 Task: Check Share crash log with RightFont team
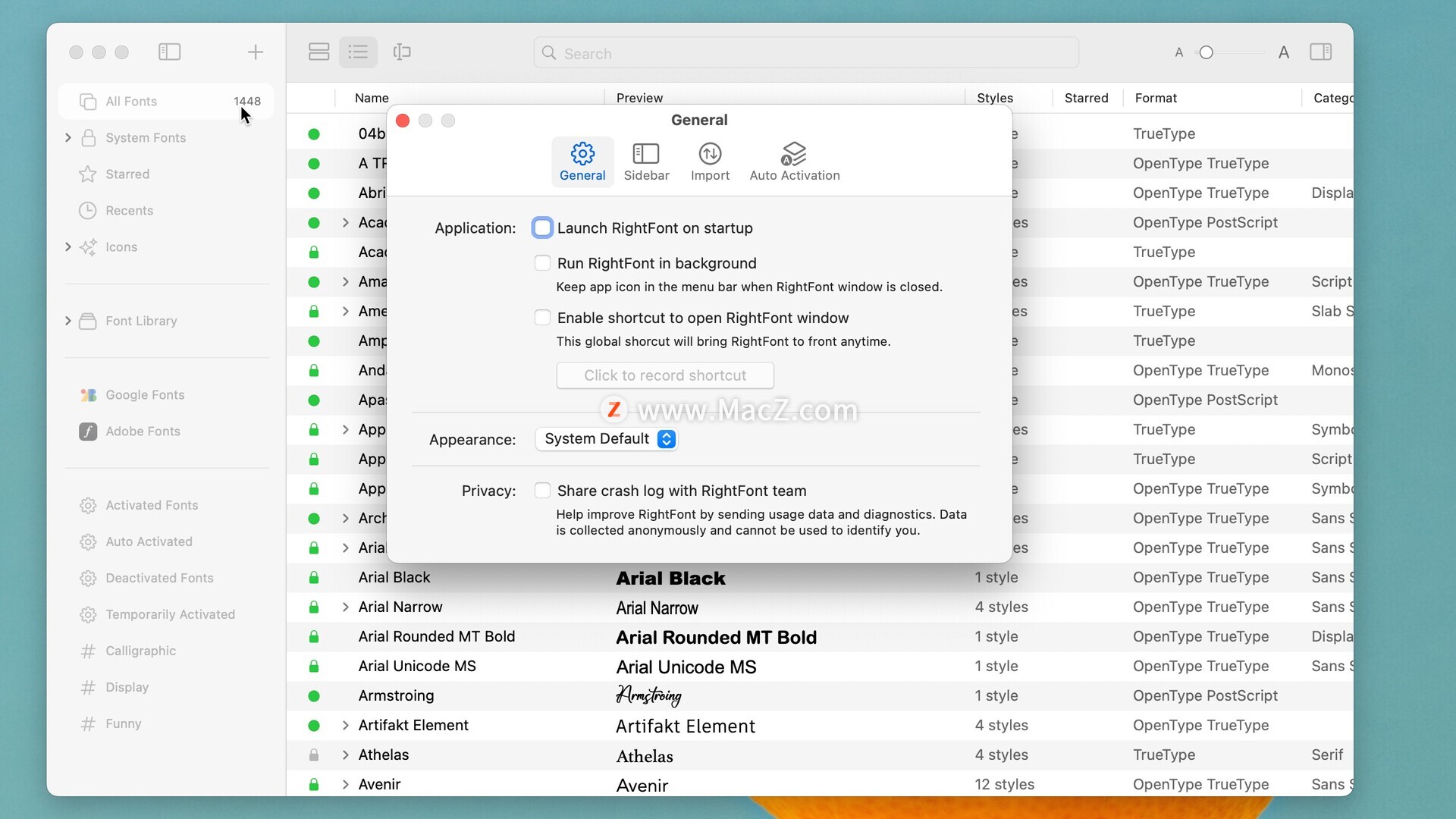tap(542, 491)
